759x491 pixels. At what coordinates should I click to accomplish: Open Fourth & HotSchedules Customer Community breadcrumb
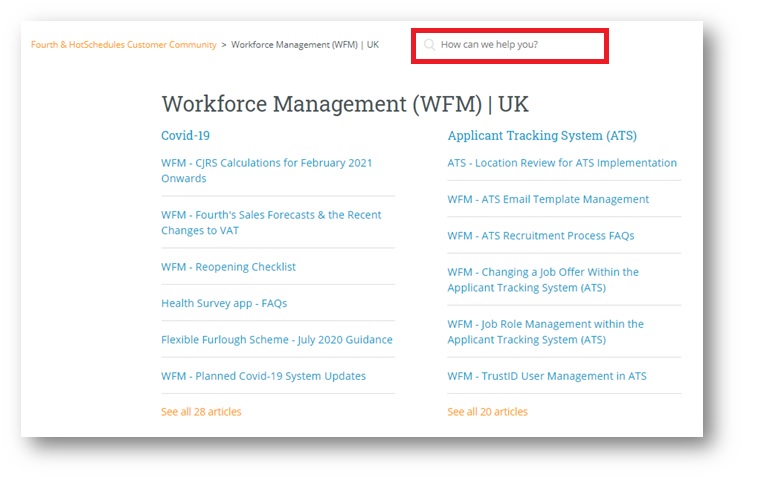click(123, 45)
